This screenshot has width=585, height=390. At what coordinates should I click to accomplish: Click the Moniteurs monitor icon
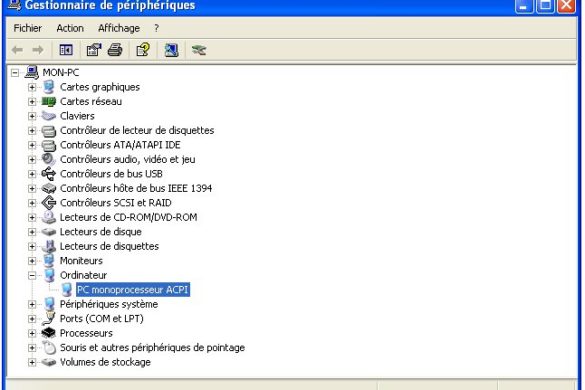[49, 260]
